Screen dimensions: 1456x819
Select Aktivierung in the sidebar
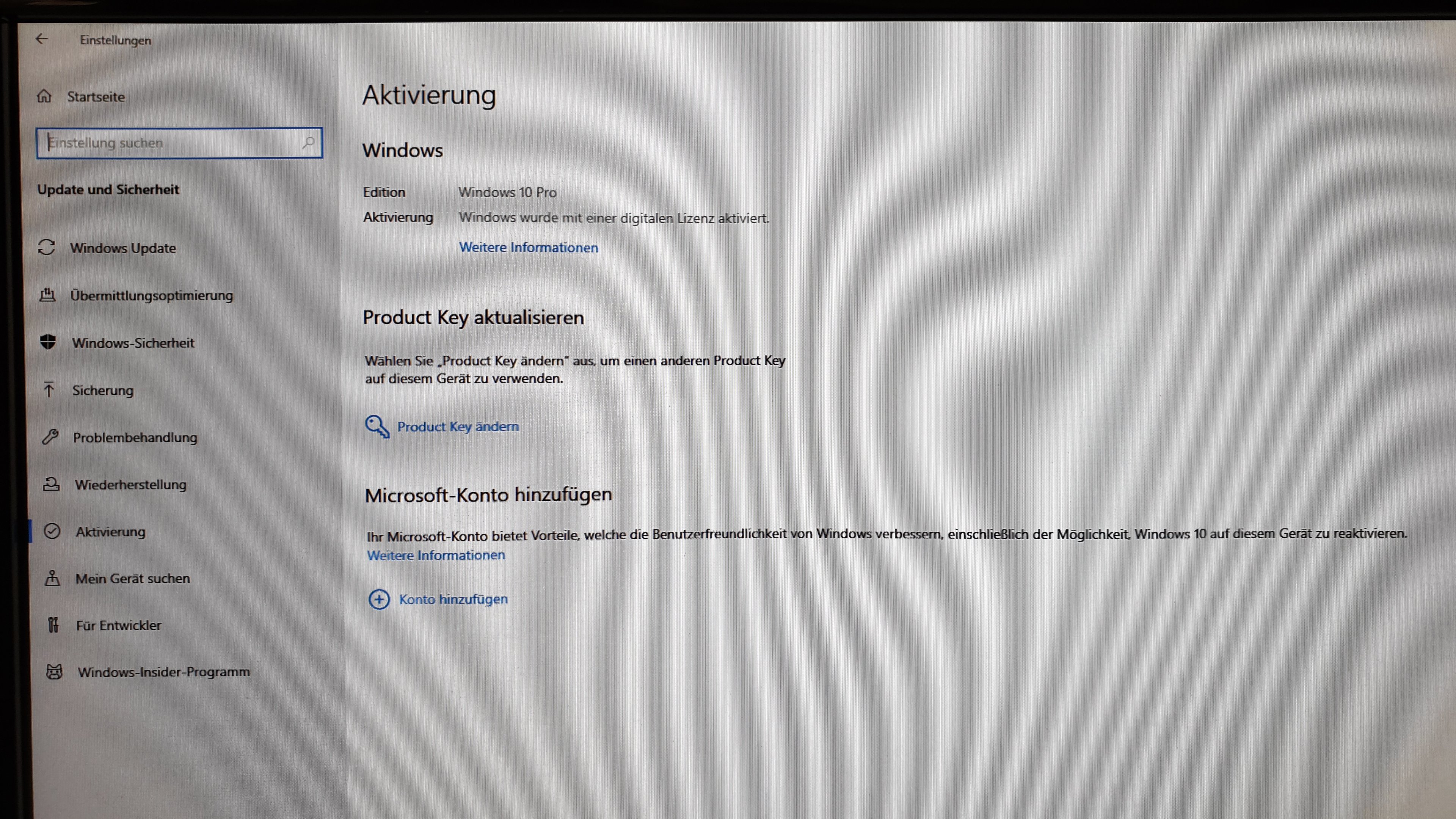110,532
